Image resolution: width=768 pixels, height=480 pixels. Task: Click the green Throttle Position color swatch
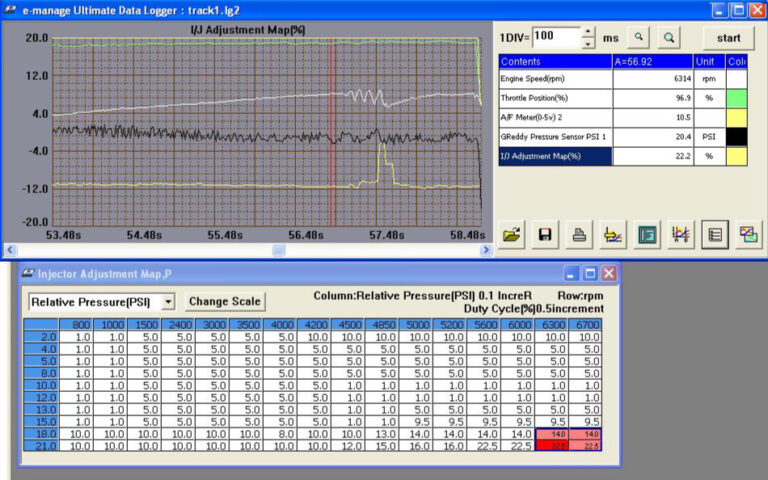pyautogui.click(x=737, y=98)
